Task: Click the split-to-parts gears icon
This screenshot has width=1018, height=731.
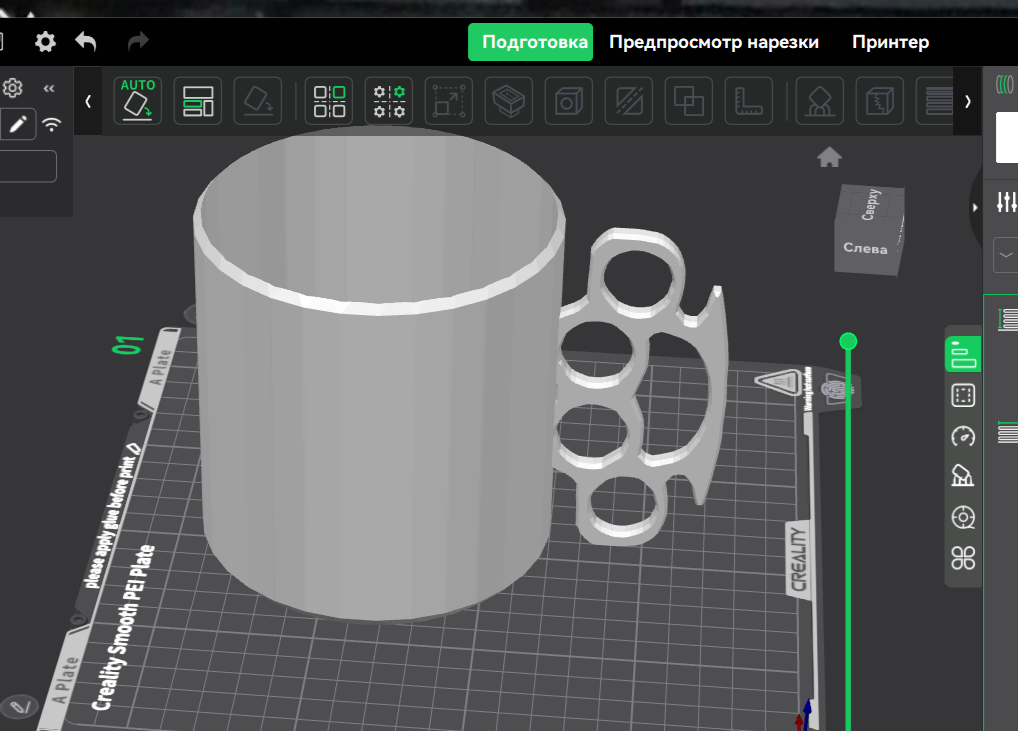Action: [x=389, y=101]
